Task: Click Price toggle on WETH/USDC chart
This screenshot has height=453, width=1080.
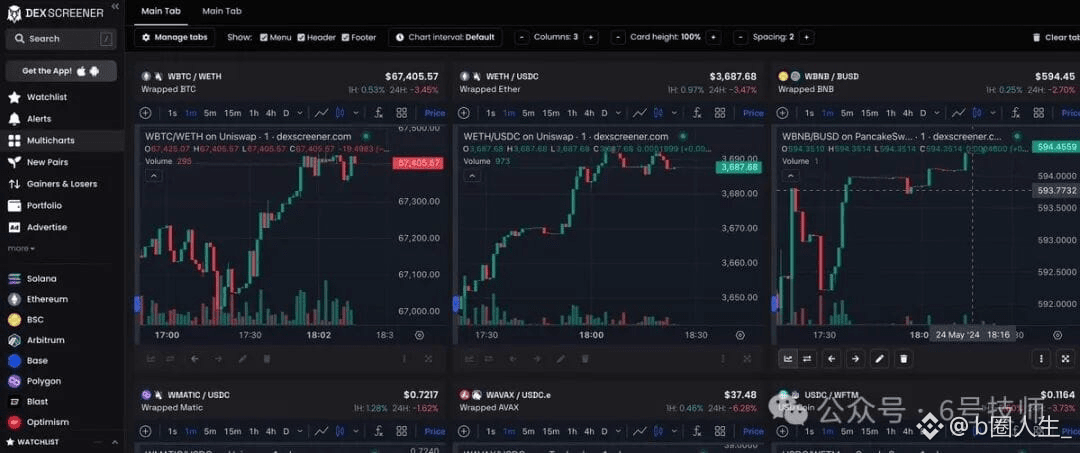Action: pos(753,113)
